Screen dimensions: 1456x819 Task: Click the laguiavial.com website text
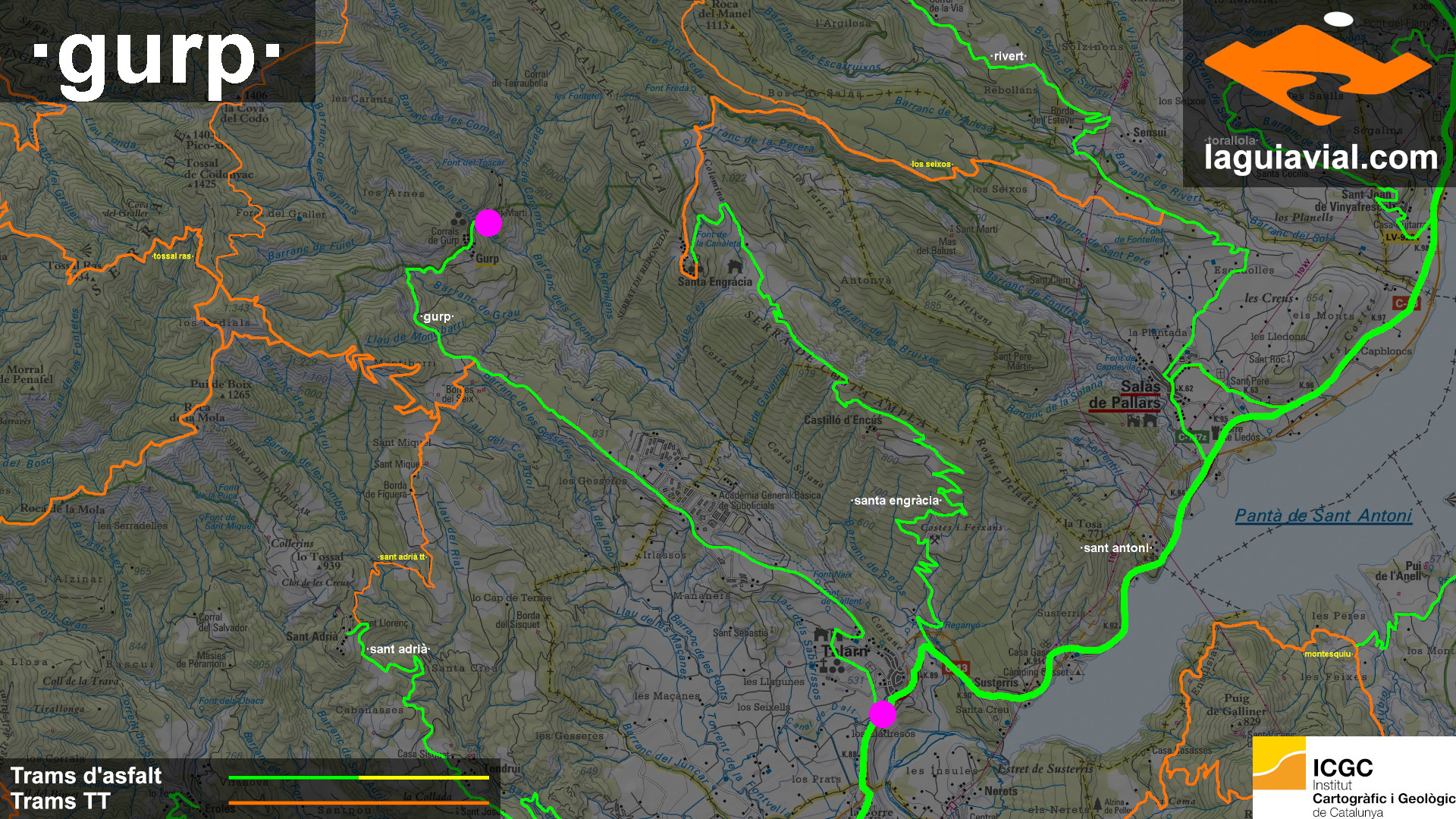point(1320,158)
